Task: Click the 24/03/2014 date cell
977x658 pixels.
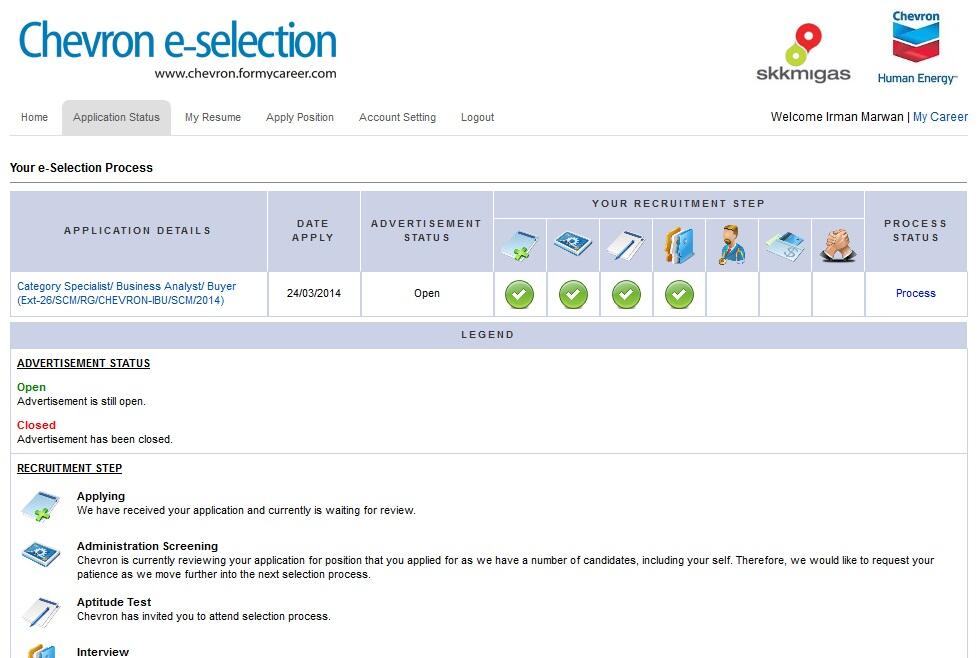Action: 313,293
